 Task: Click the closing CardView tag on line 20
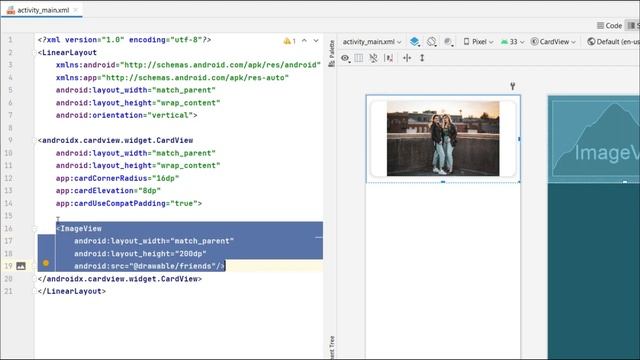(120, 279)
